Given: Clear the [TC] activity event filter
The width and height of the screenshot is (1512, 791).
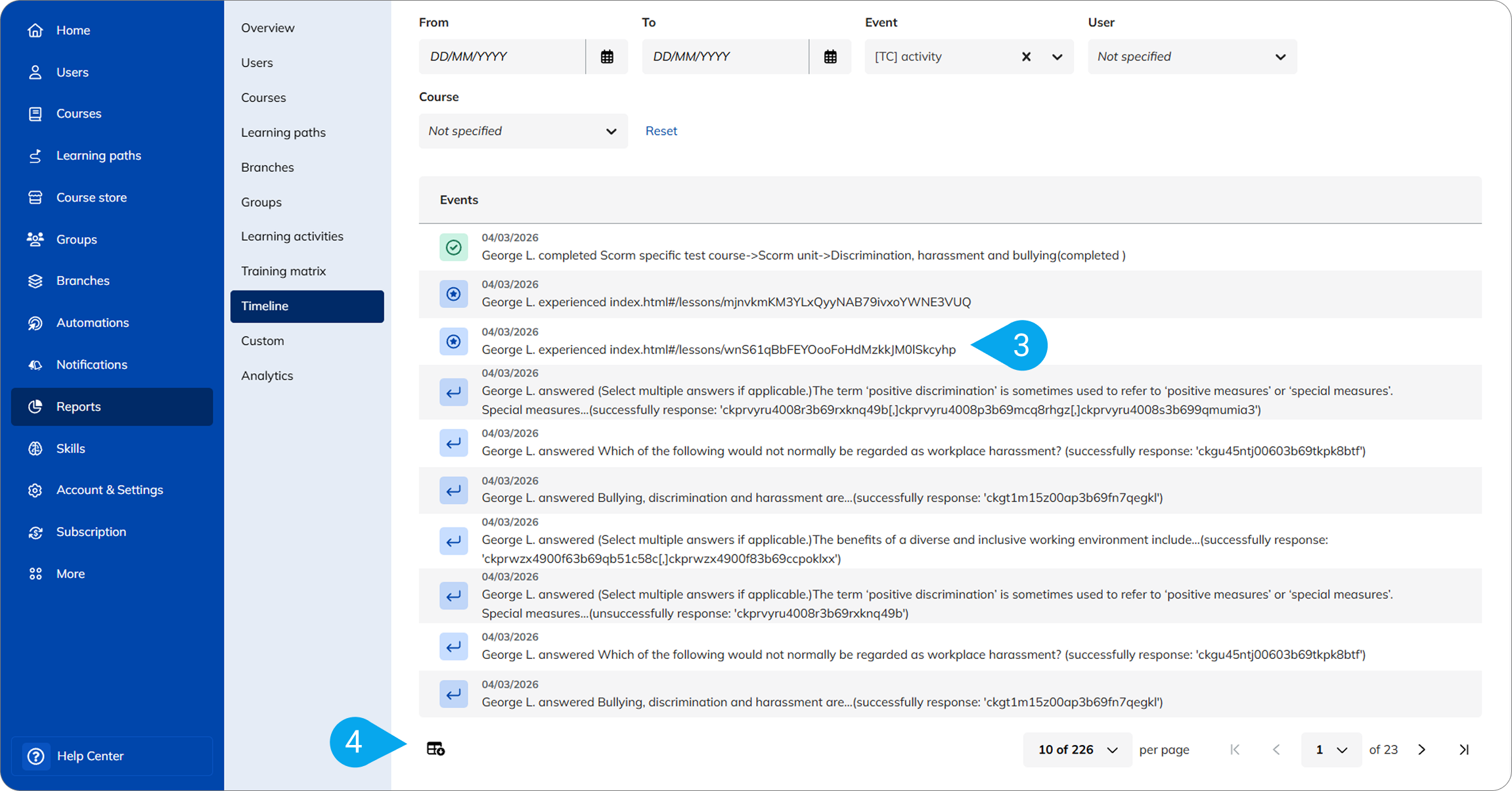Looking at the screenshot, I should [x=1026, y=56].
